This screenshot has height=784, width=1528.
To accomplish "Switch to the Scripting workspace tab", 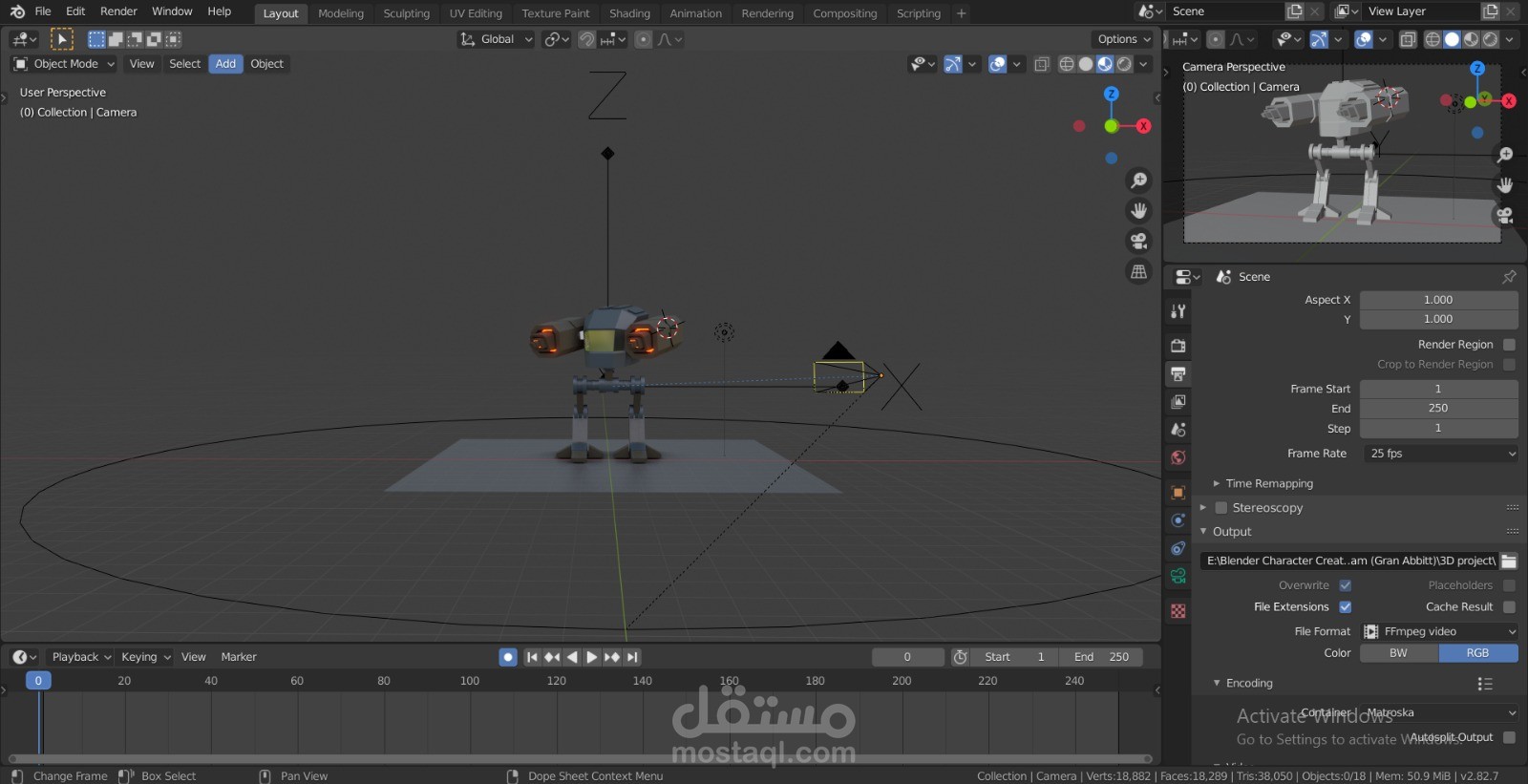I will [x=919, y=13].
